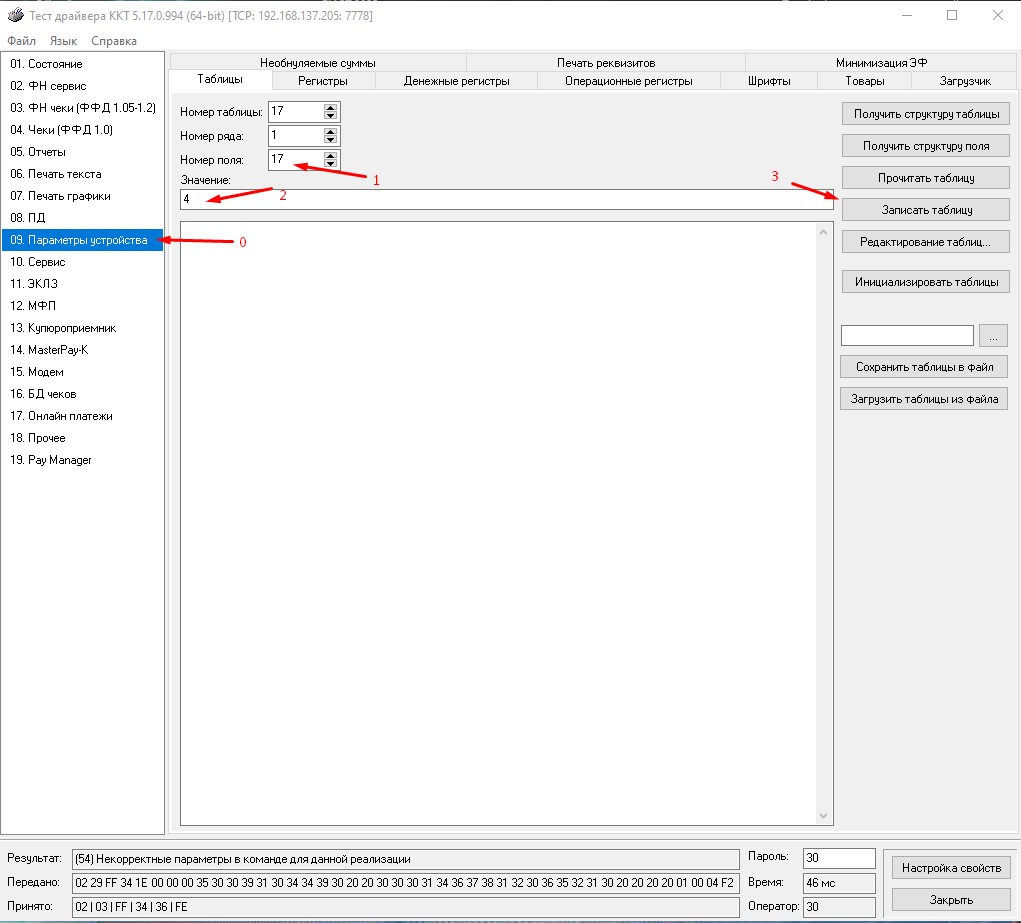Click scroll up arrow in results area

(x=824, y=232)
